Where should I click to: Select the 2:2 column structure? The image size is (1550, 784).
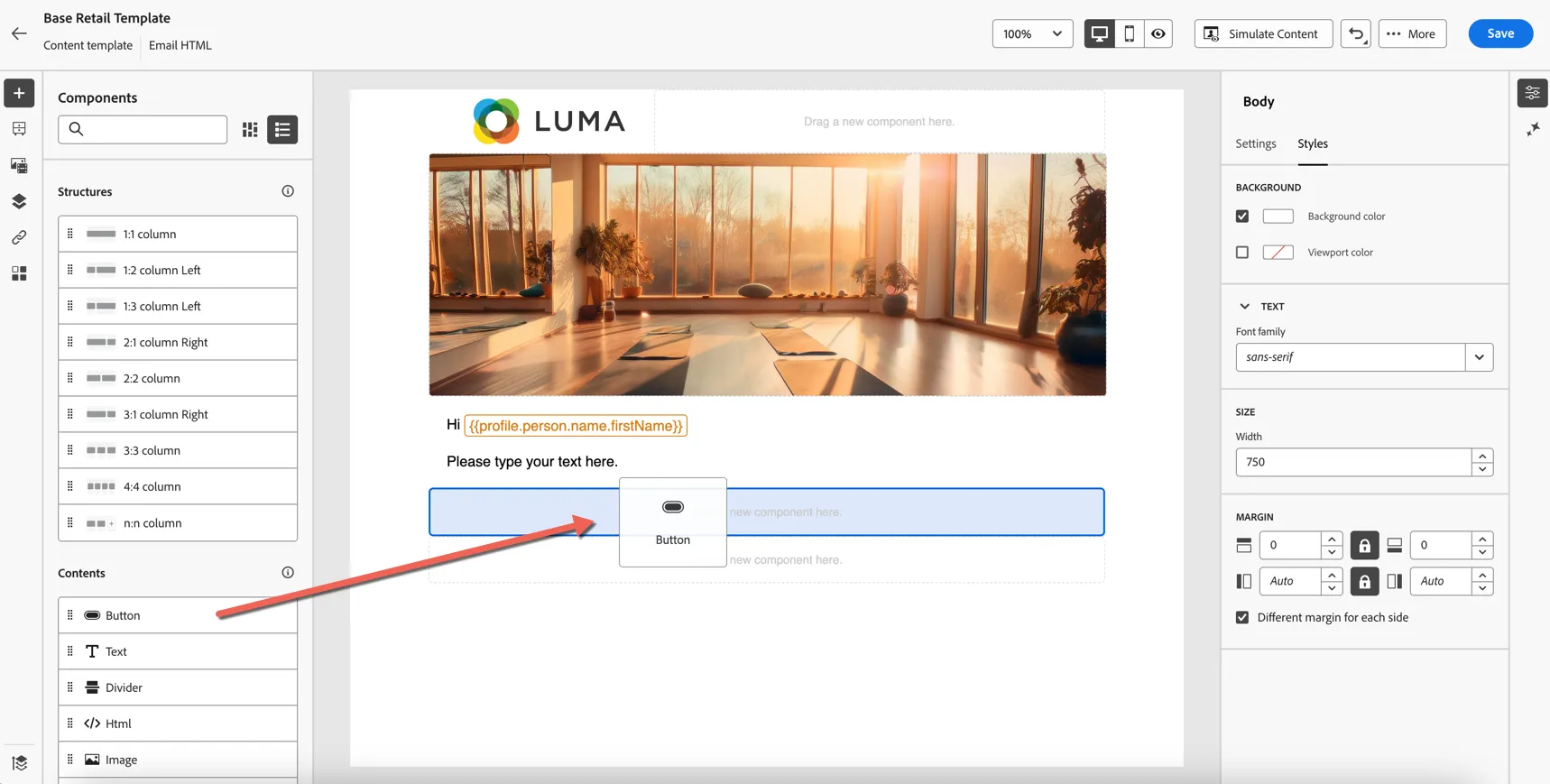(178, 378)
